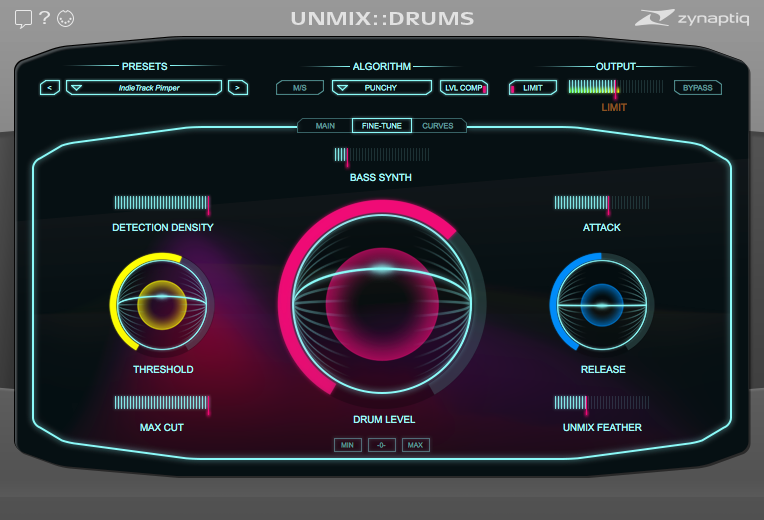Click the MAX CUT slider
The width and height of the screenshot is (764, 520).
(162, 403)
